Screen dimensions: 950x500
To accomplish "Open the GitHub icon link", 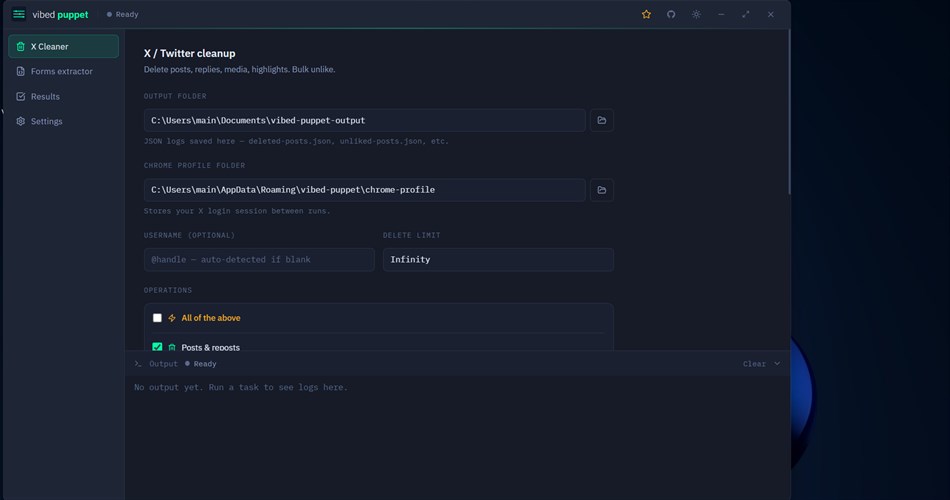I will pyautogui.click(x=671, y=15).
